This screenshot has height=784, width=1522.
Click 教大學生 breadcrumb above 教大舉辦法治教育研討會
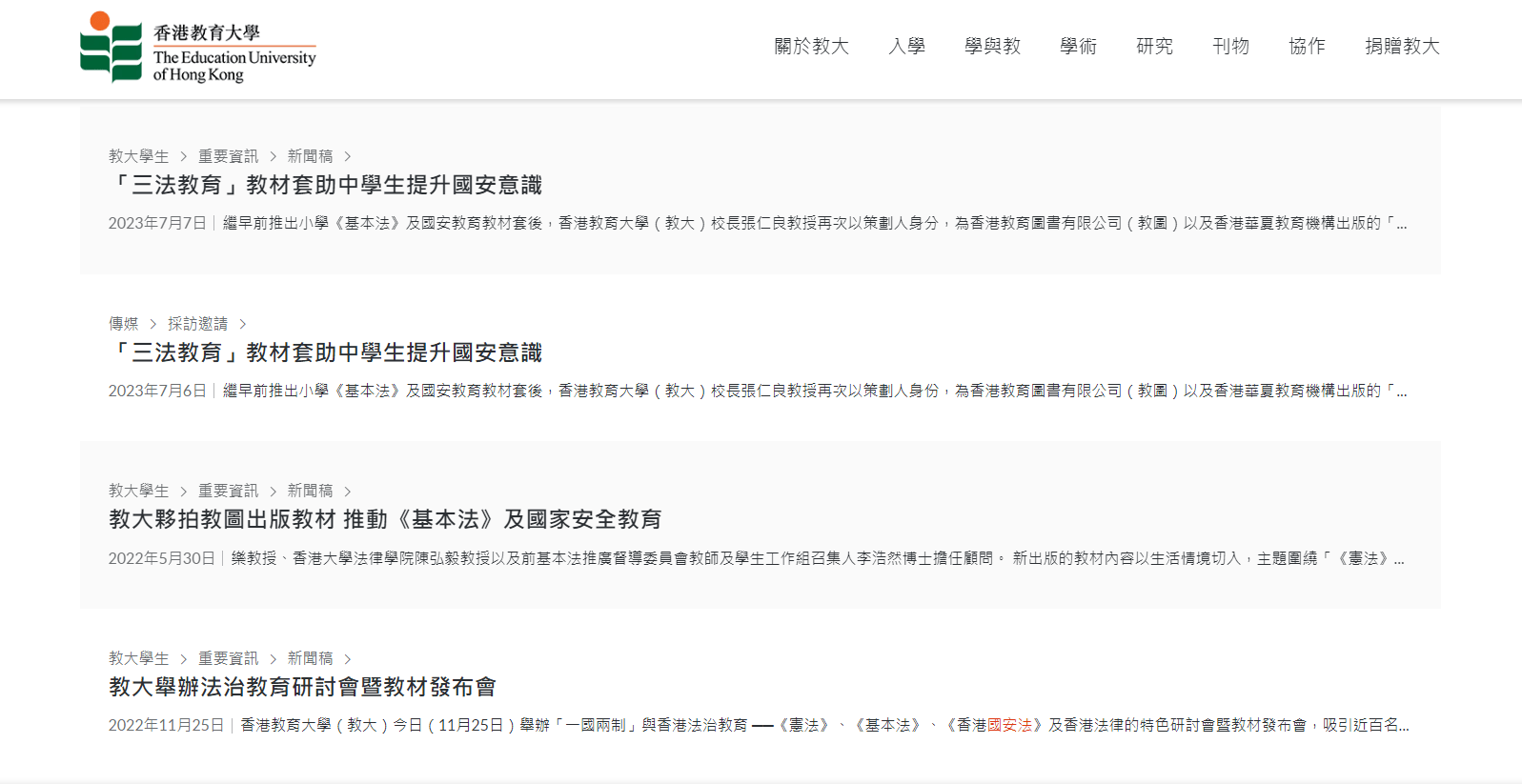tap(138, 658)
